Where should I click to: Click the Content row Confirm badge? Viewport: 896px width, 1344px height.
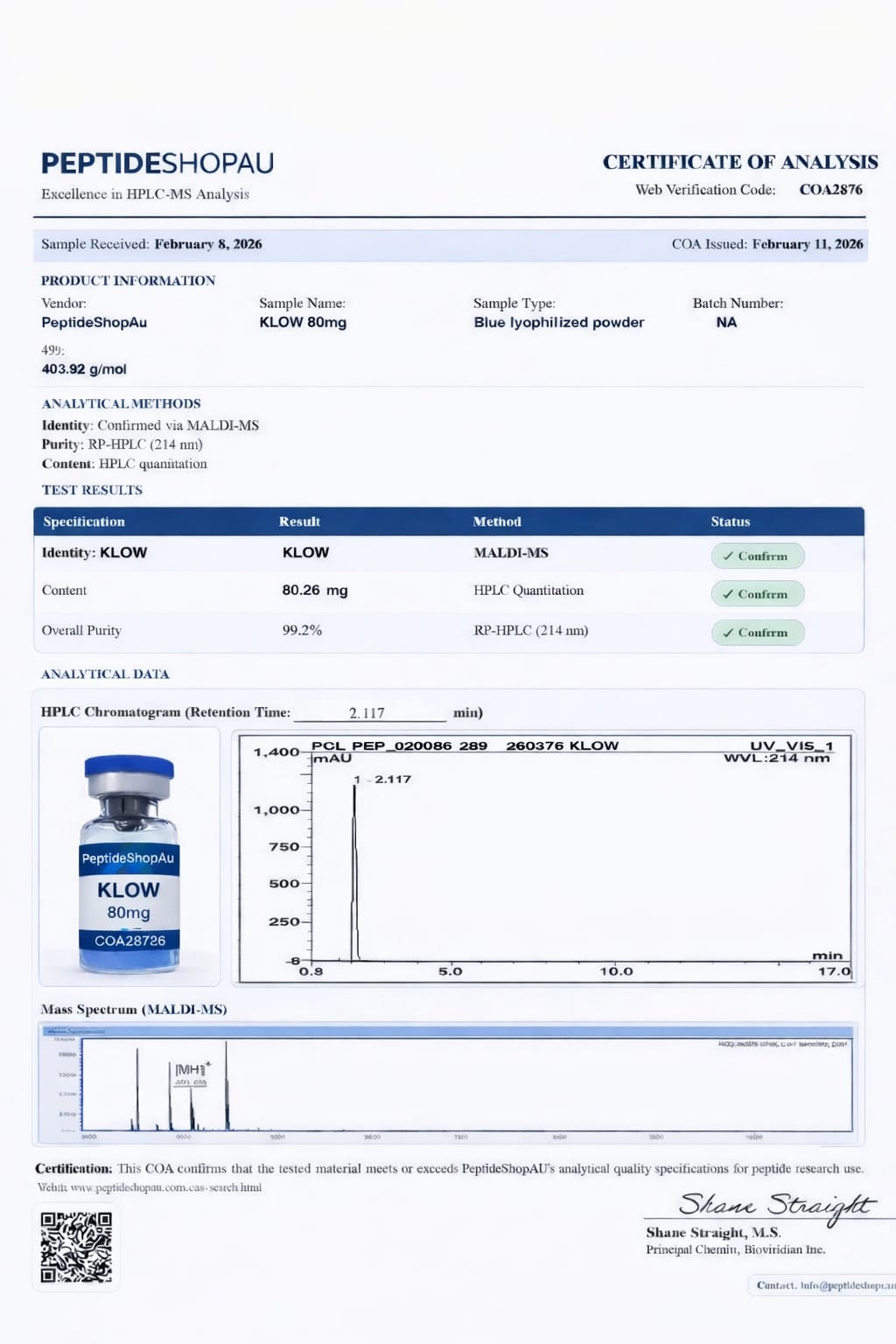pyautogui.click(x=757, y=594)
